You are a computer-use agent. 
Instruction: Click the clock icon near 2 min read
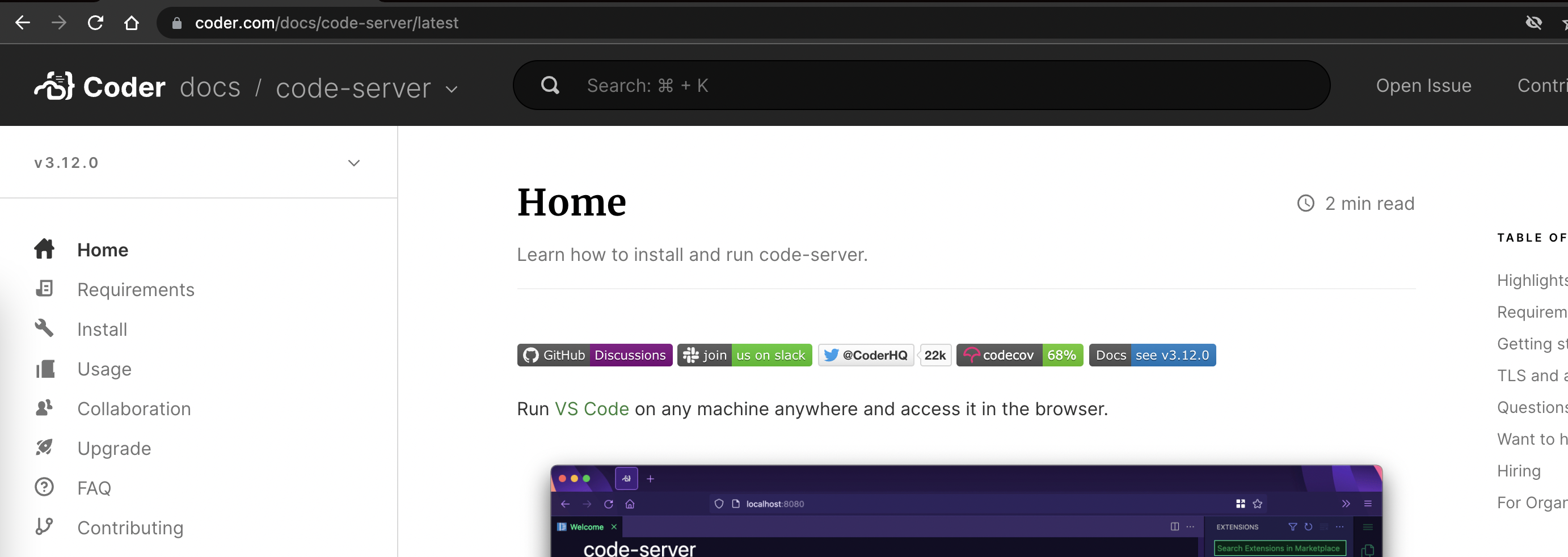[1306, 203]
